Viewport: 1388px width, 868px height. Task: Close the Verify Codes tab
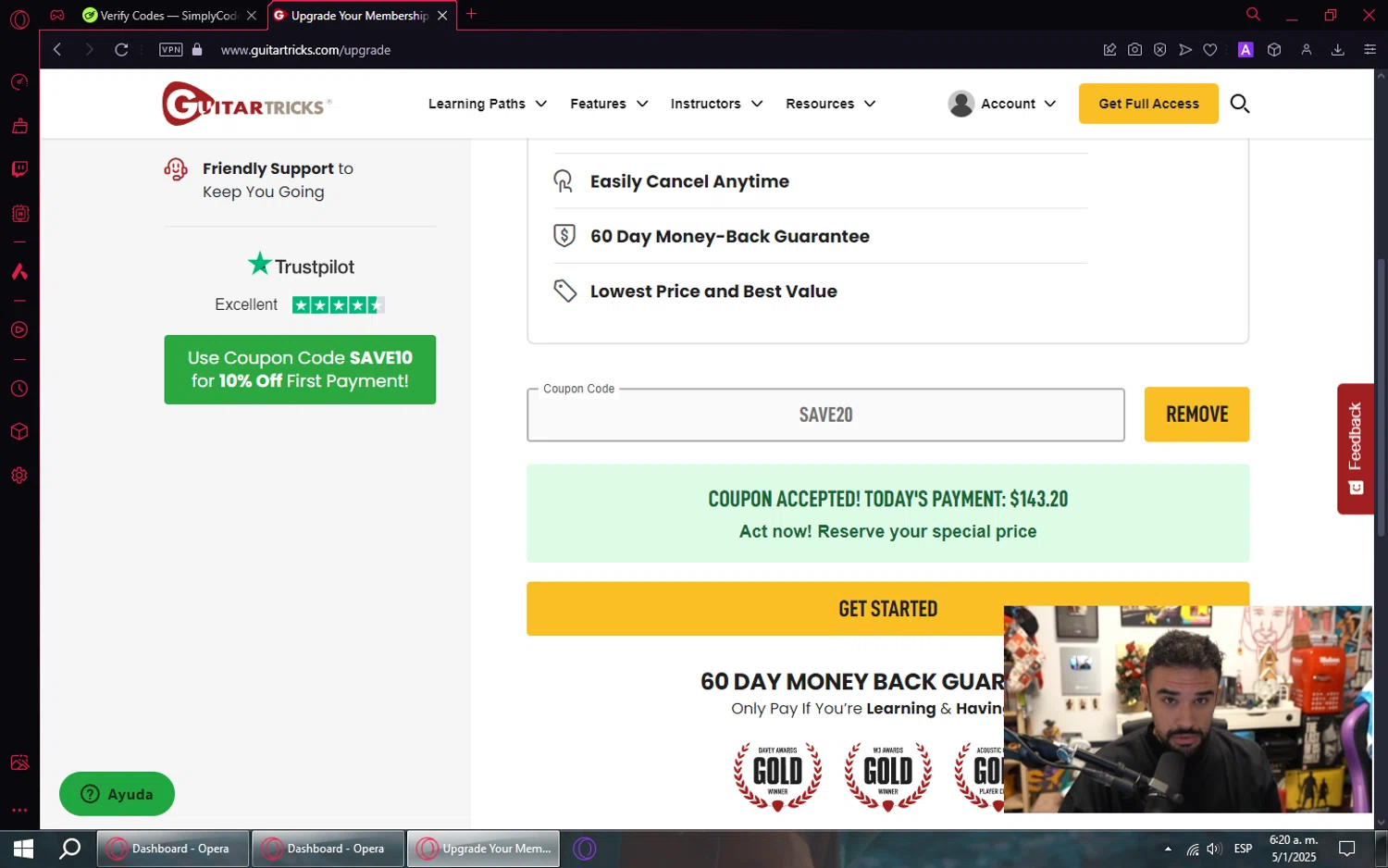pos(252,16)
